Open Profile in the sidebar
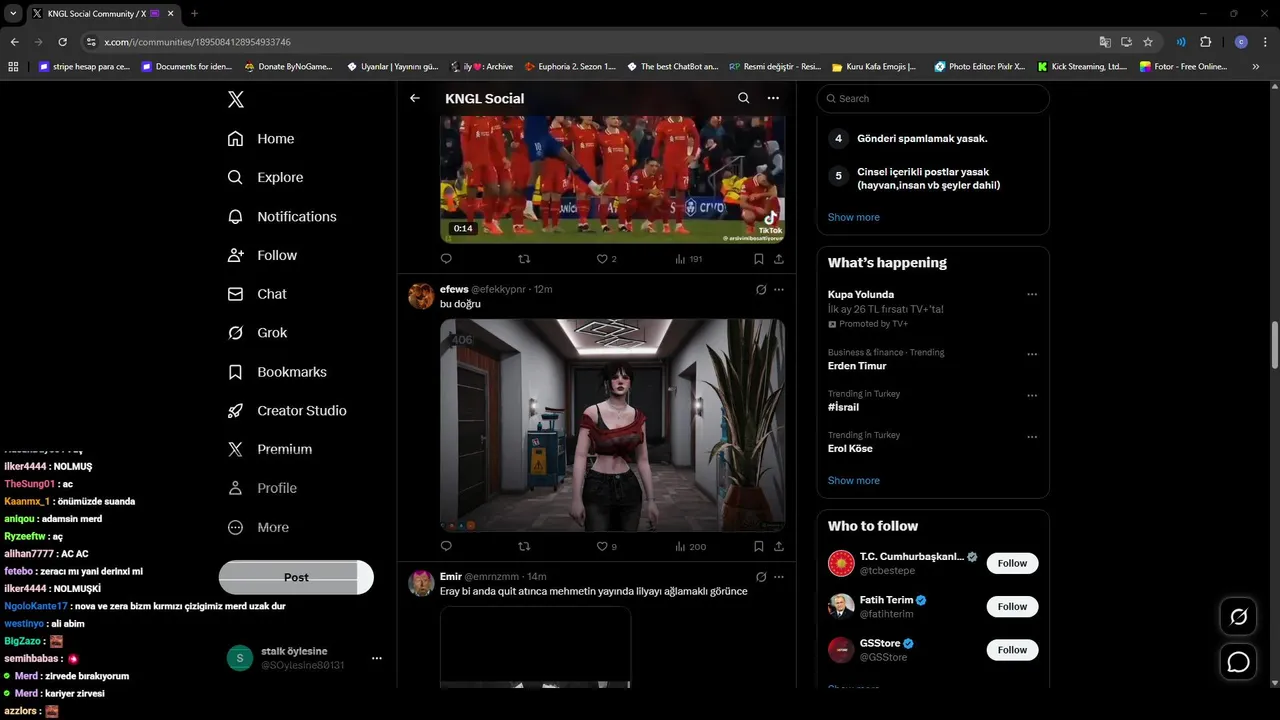1280x720 pixels. tap(262, 488)
